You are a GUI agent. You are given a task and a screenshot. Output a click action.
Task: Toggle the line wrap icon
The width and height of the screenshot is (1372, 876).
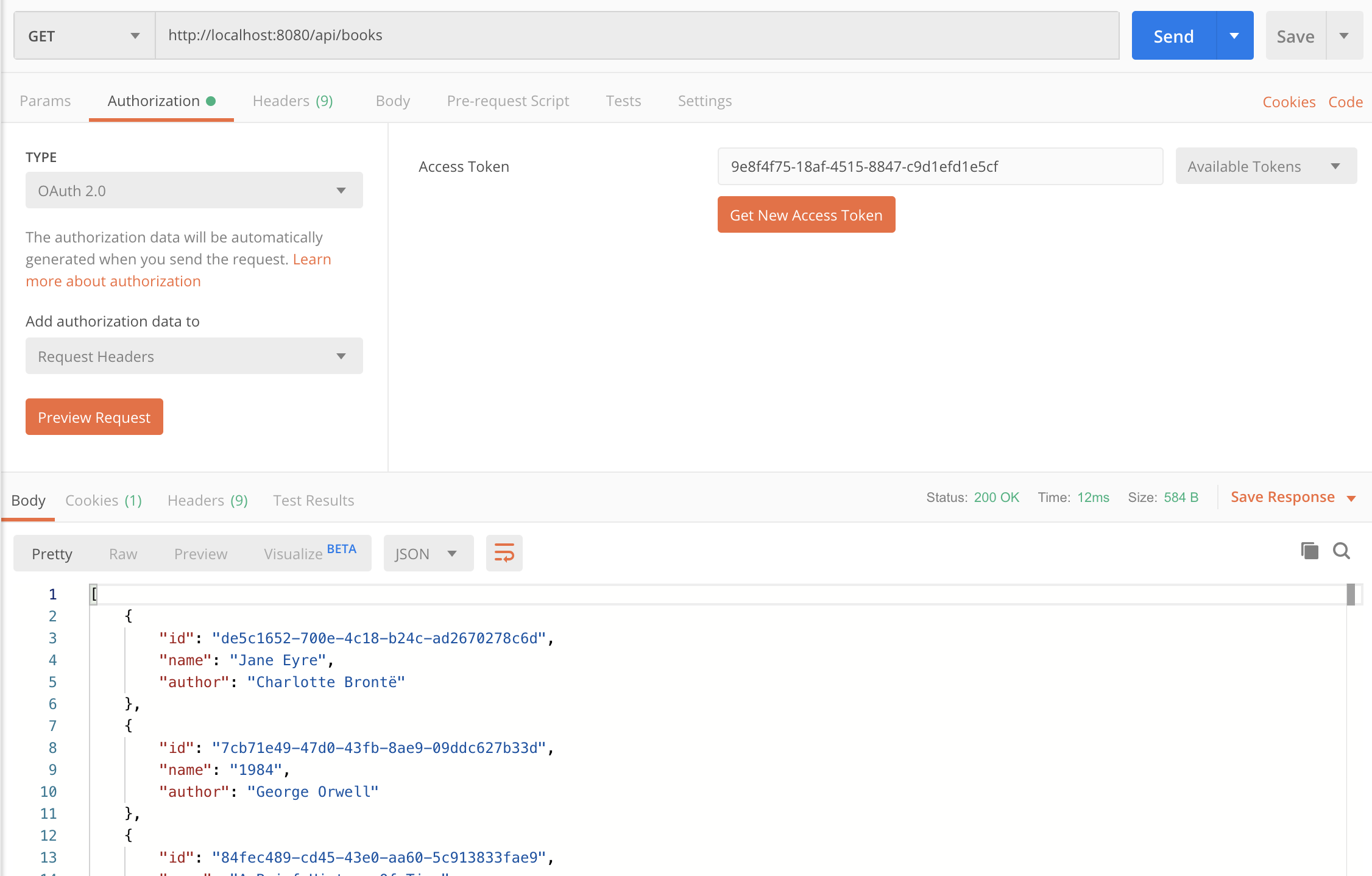click(x=504, y=553)
